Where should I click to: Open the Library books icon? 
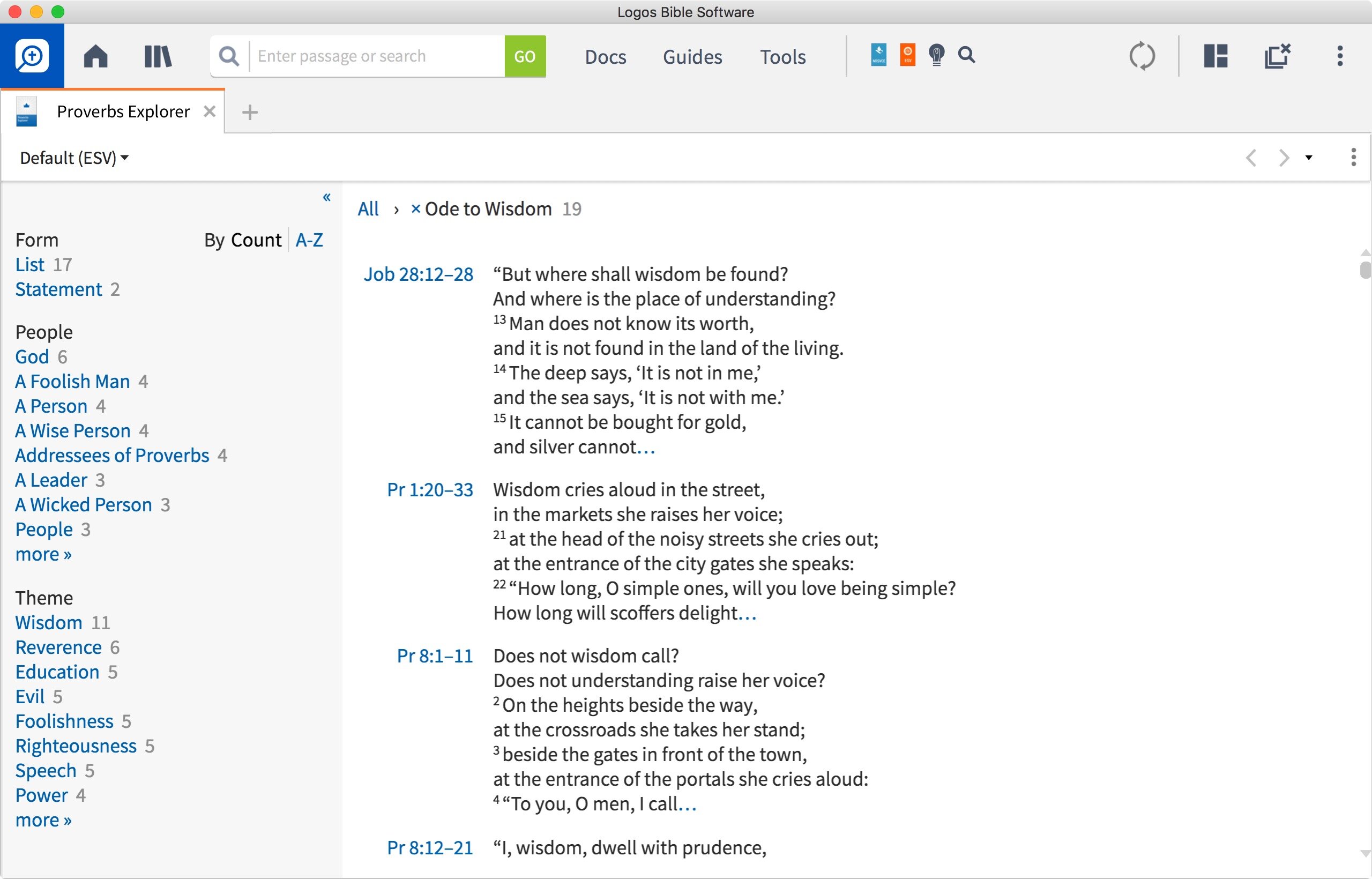[158, 56]
